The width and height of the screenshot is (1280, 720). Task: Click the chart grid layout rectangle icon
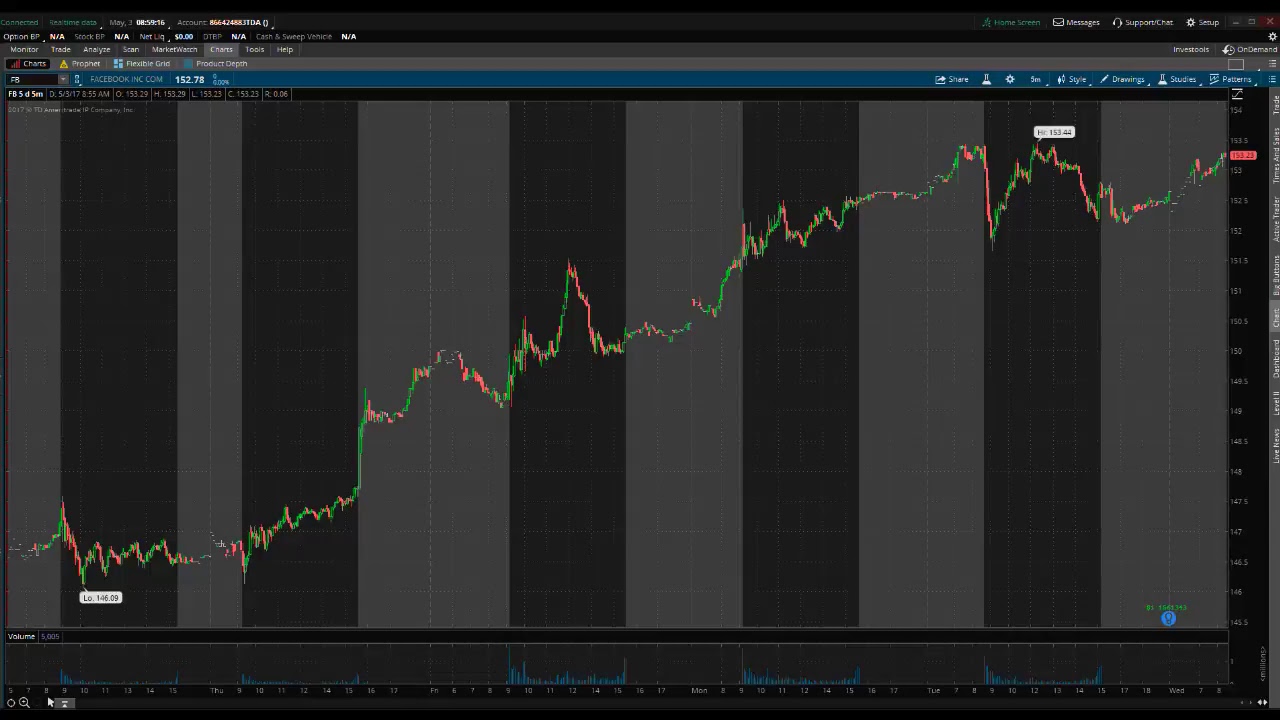1237,64
